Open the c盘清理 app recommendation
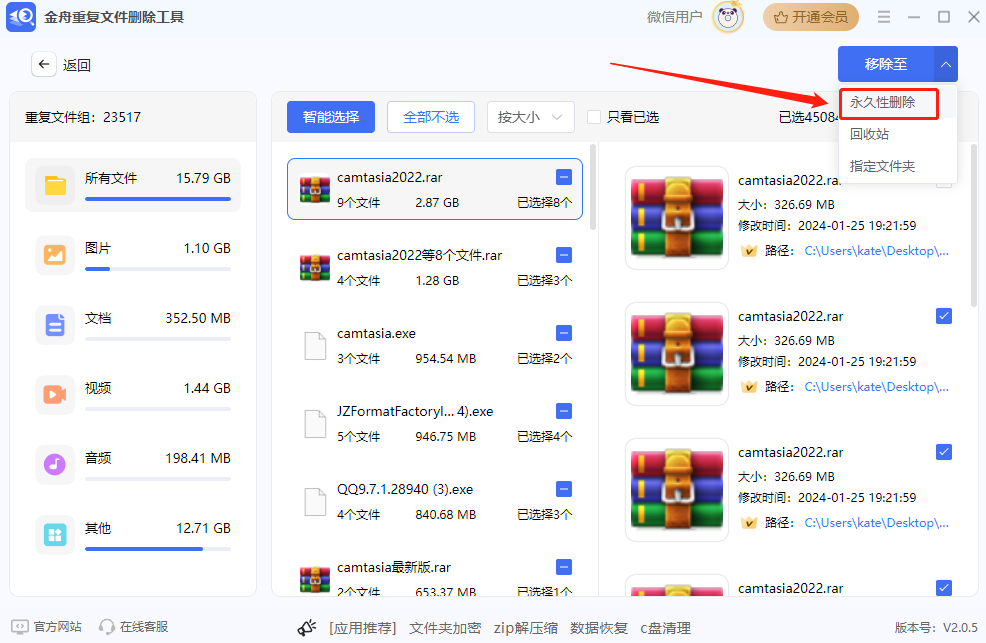 pos(665,628)
